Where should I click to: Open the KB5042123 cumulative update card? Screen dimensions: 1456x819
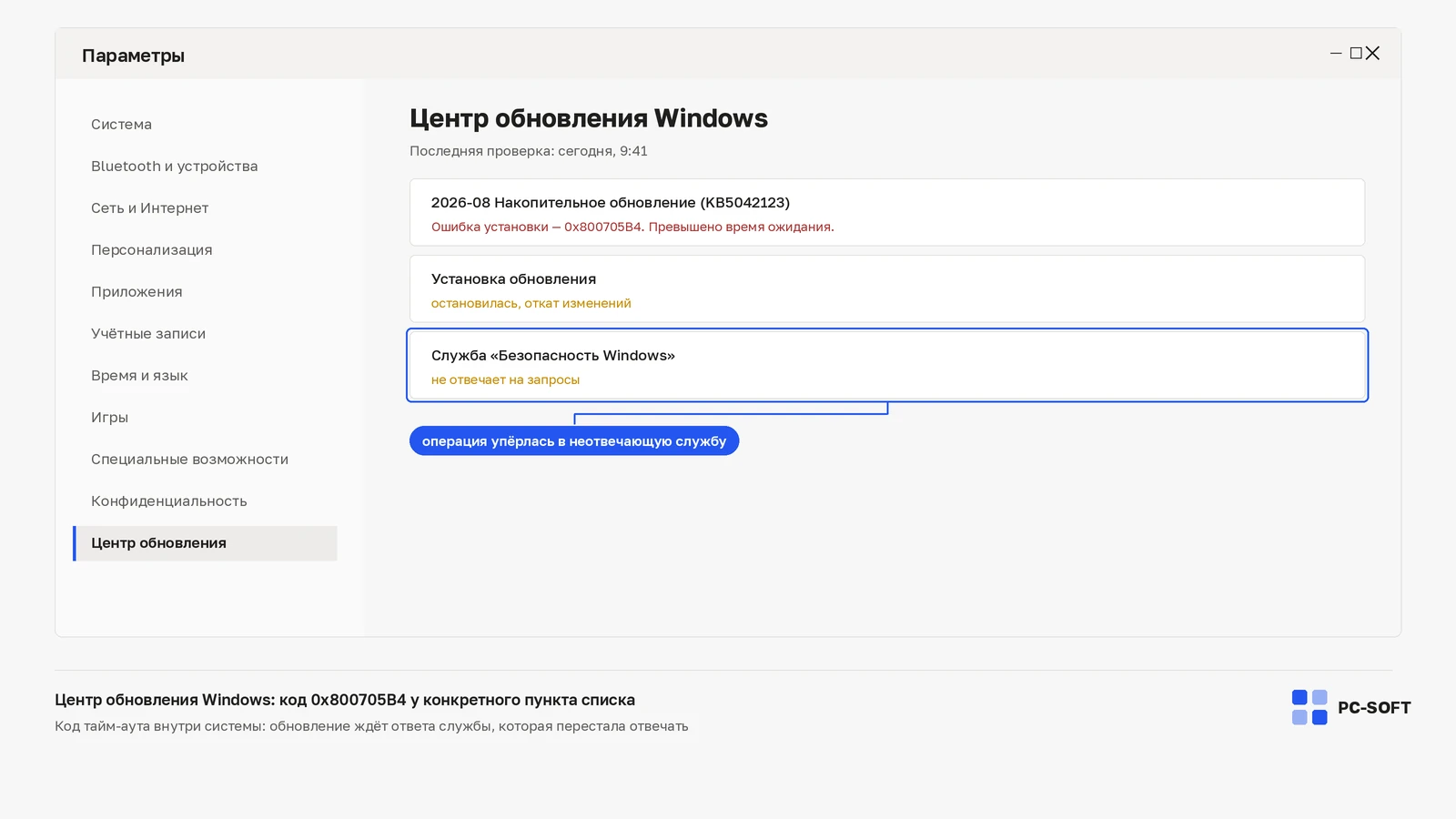(887, 212)
